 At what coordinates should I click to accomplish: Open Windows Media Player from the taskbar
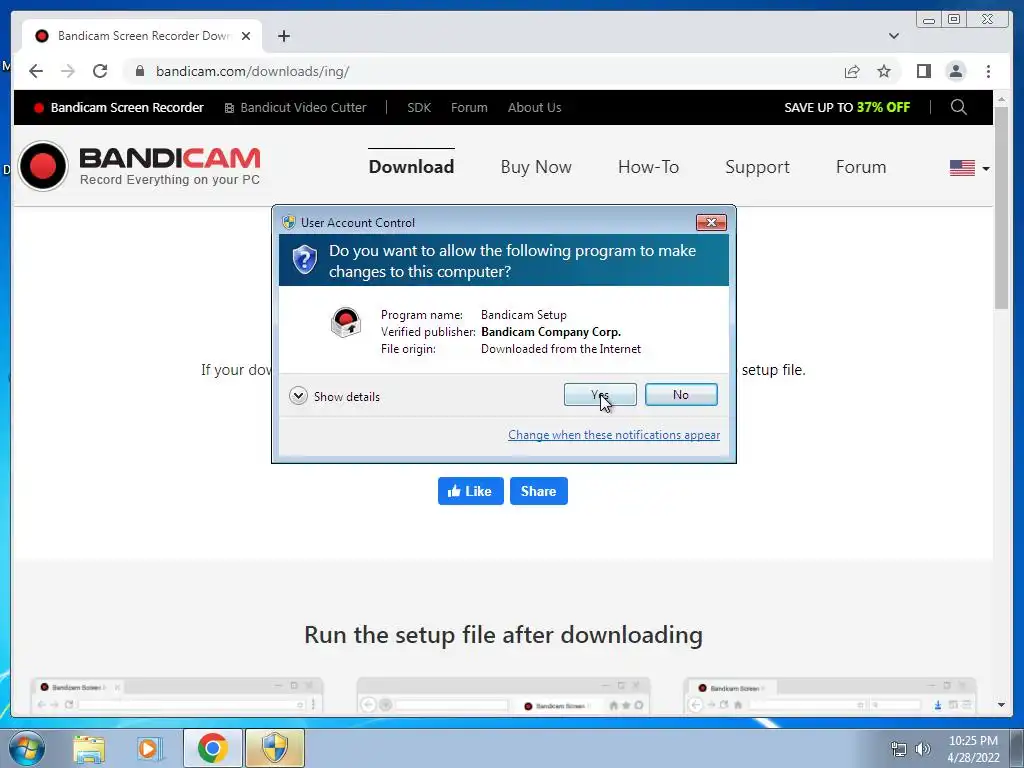tap(150, 748)
